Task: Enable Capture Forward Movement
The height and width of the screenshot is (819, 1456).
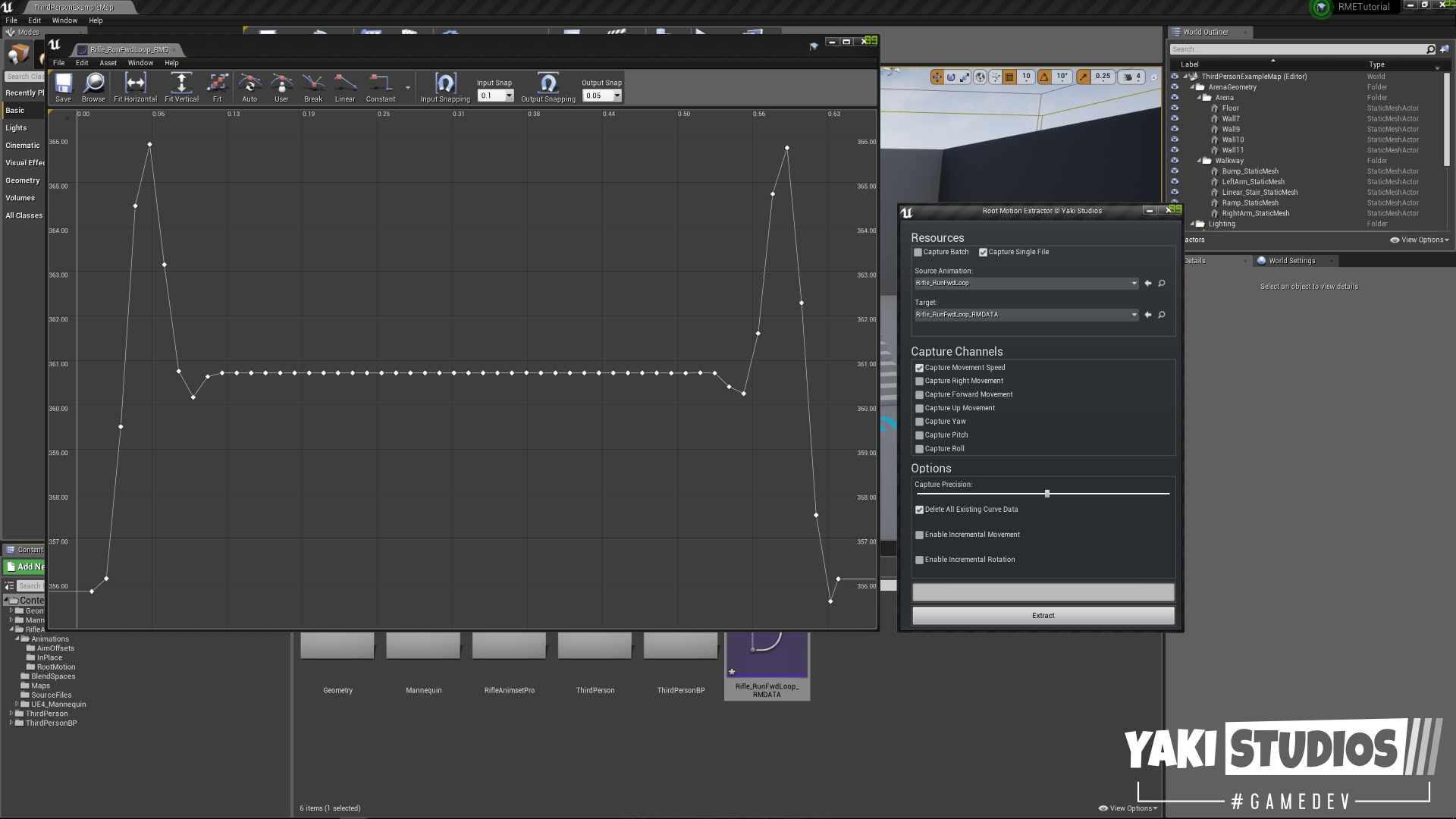Action: tap(920, 395)
